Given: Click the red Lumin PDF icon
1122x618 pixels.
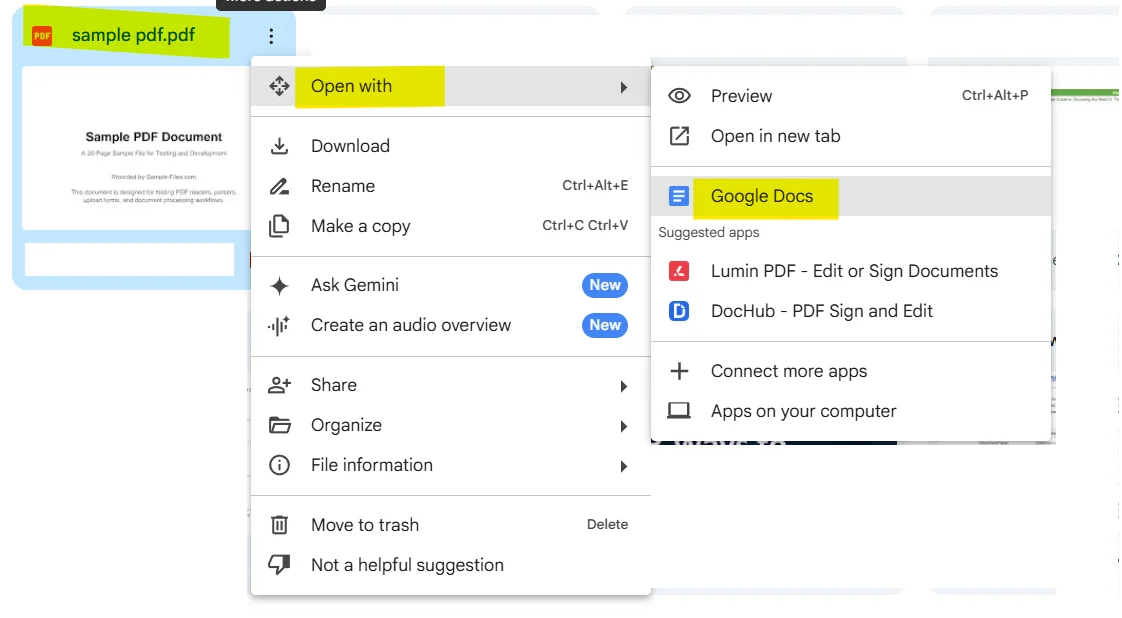Looking at the screenshot, I should pos(678,271).
